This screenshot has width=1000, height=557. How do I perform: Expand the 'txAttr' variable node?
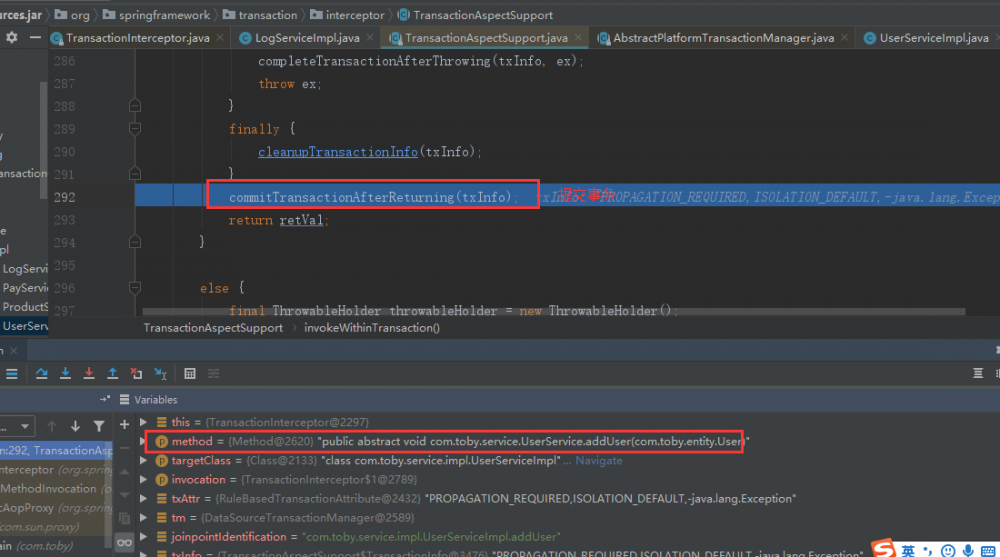[143, 498]
